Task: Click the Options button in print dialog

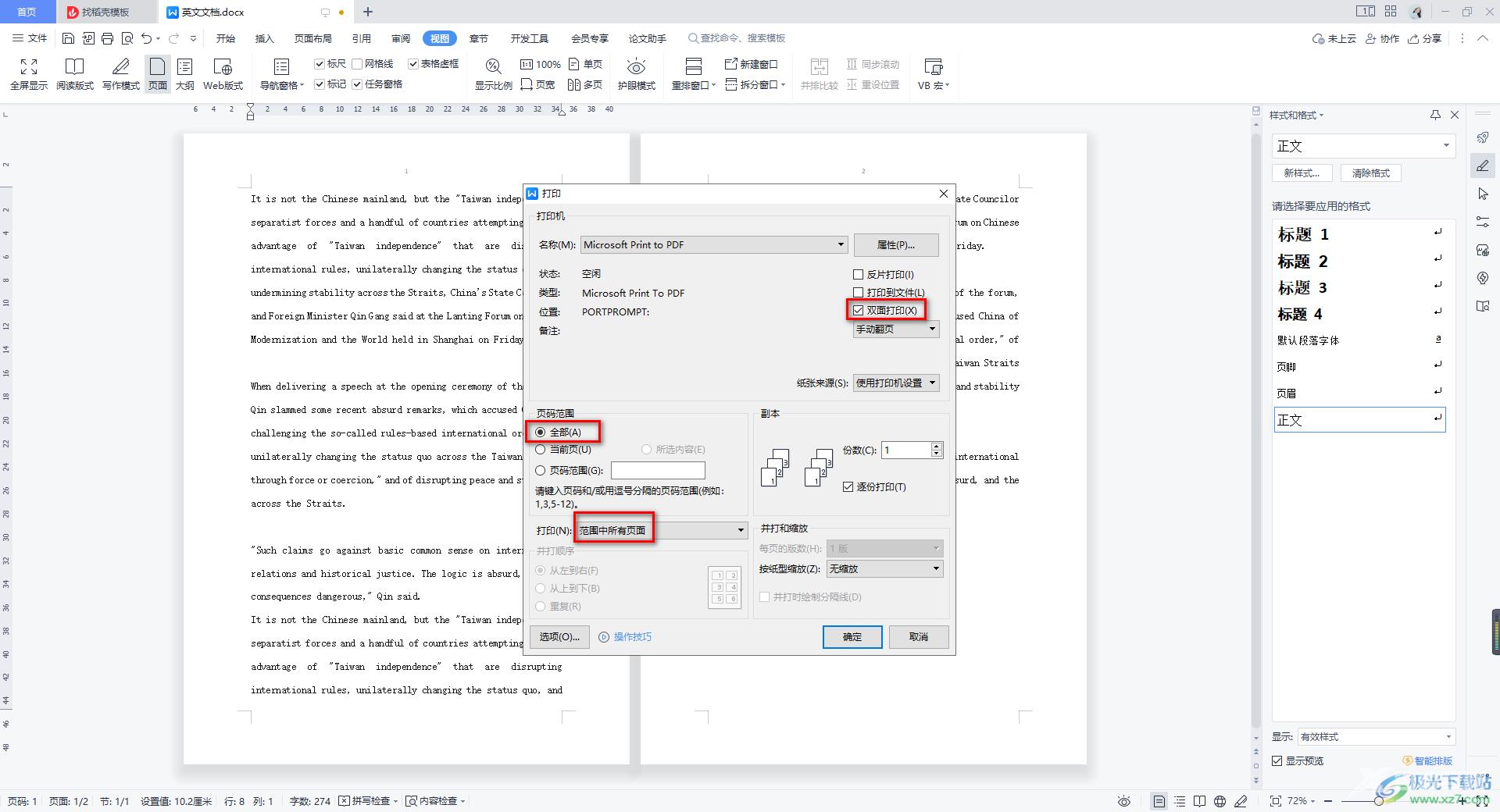Action: point(559,637)
